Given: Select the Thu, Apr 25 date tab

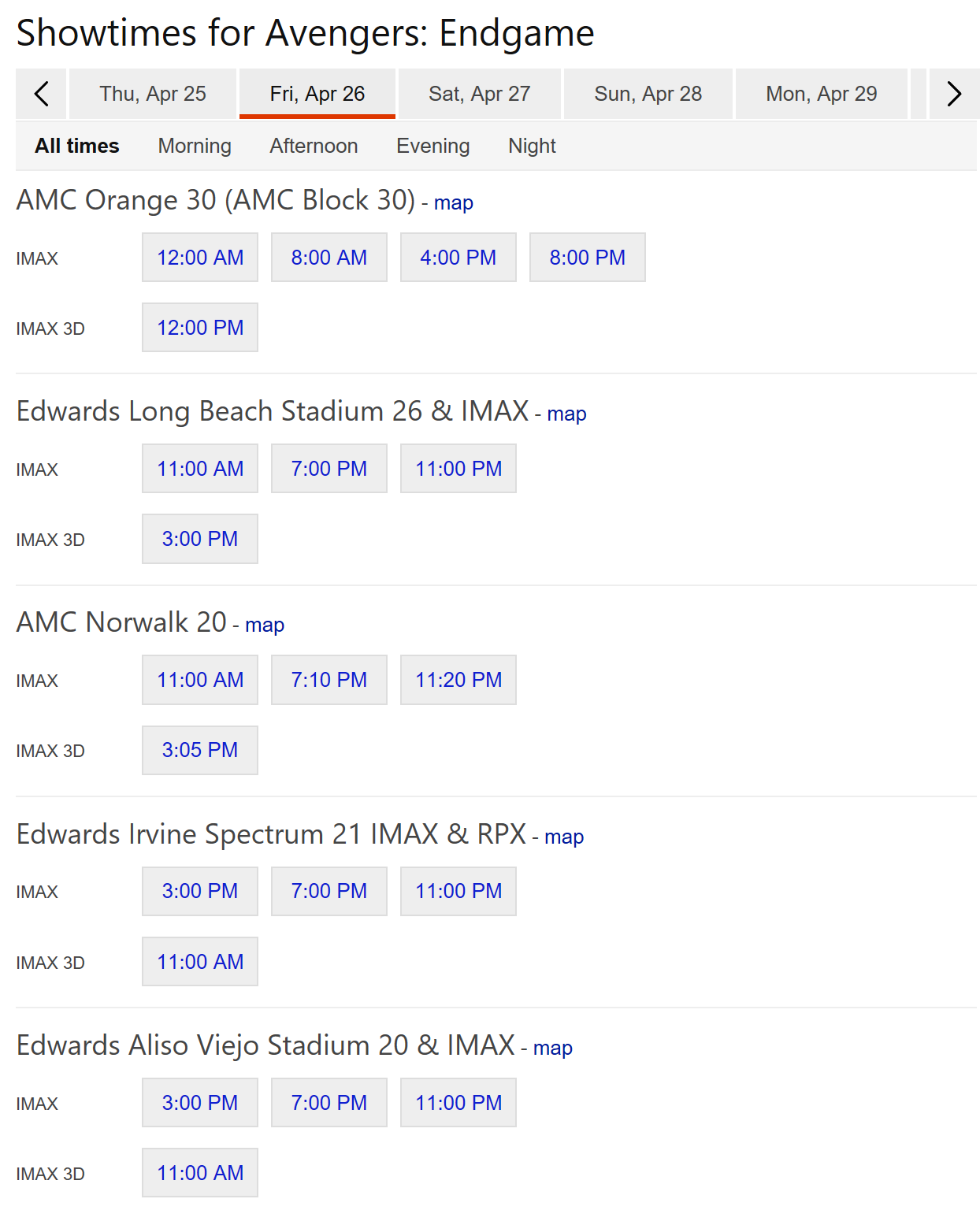Looking at the screenshot, I should [153, 94].
